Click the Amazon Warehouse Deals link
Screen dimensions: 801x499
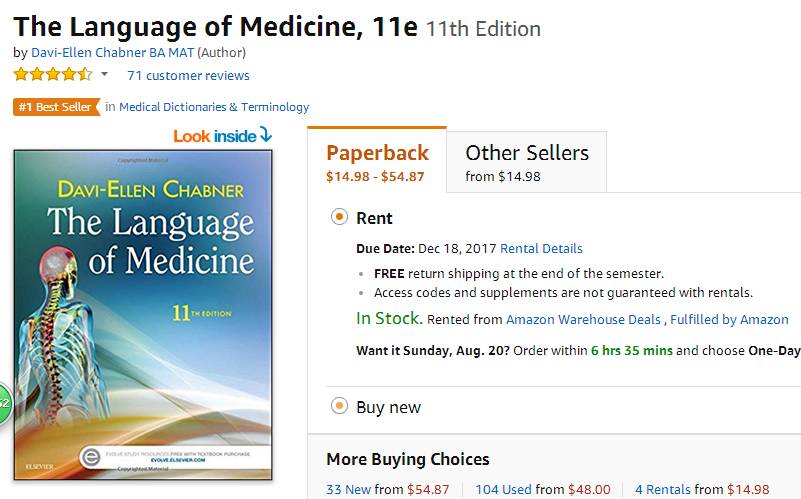pyautogui.click(x=583, y=320)
